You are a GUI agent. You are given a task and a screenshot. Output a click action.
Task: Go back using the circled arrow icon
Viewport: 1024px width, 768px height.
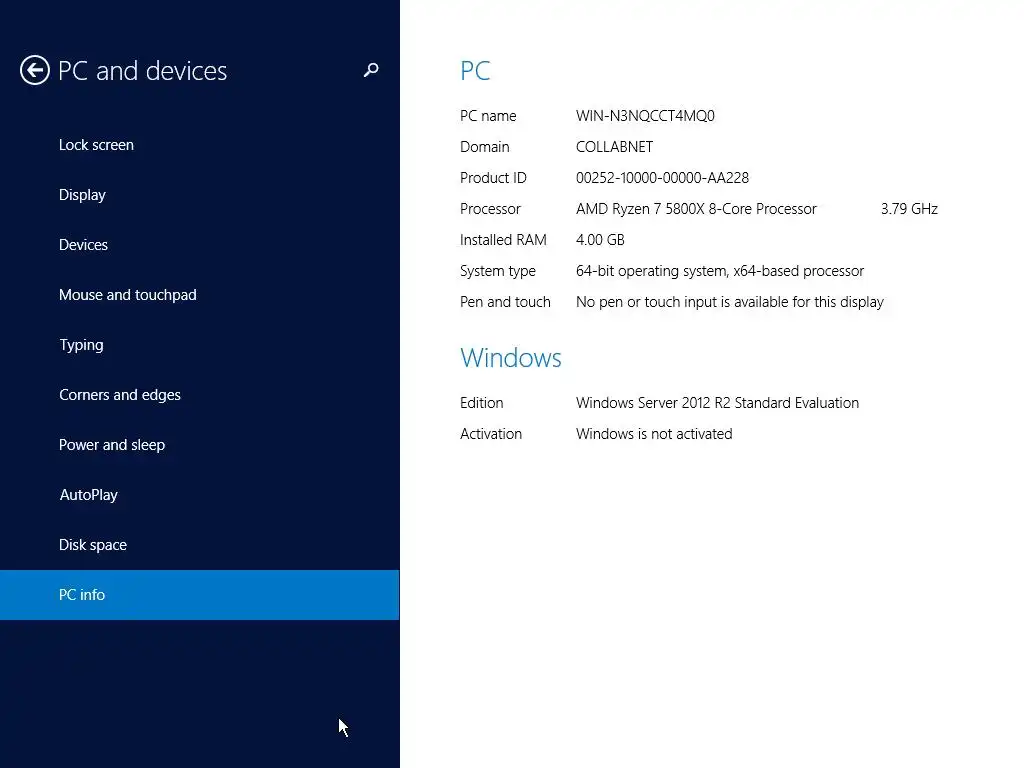[35, 70]
